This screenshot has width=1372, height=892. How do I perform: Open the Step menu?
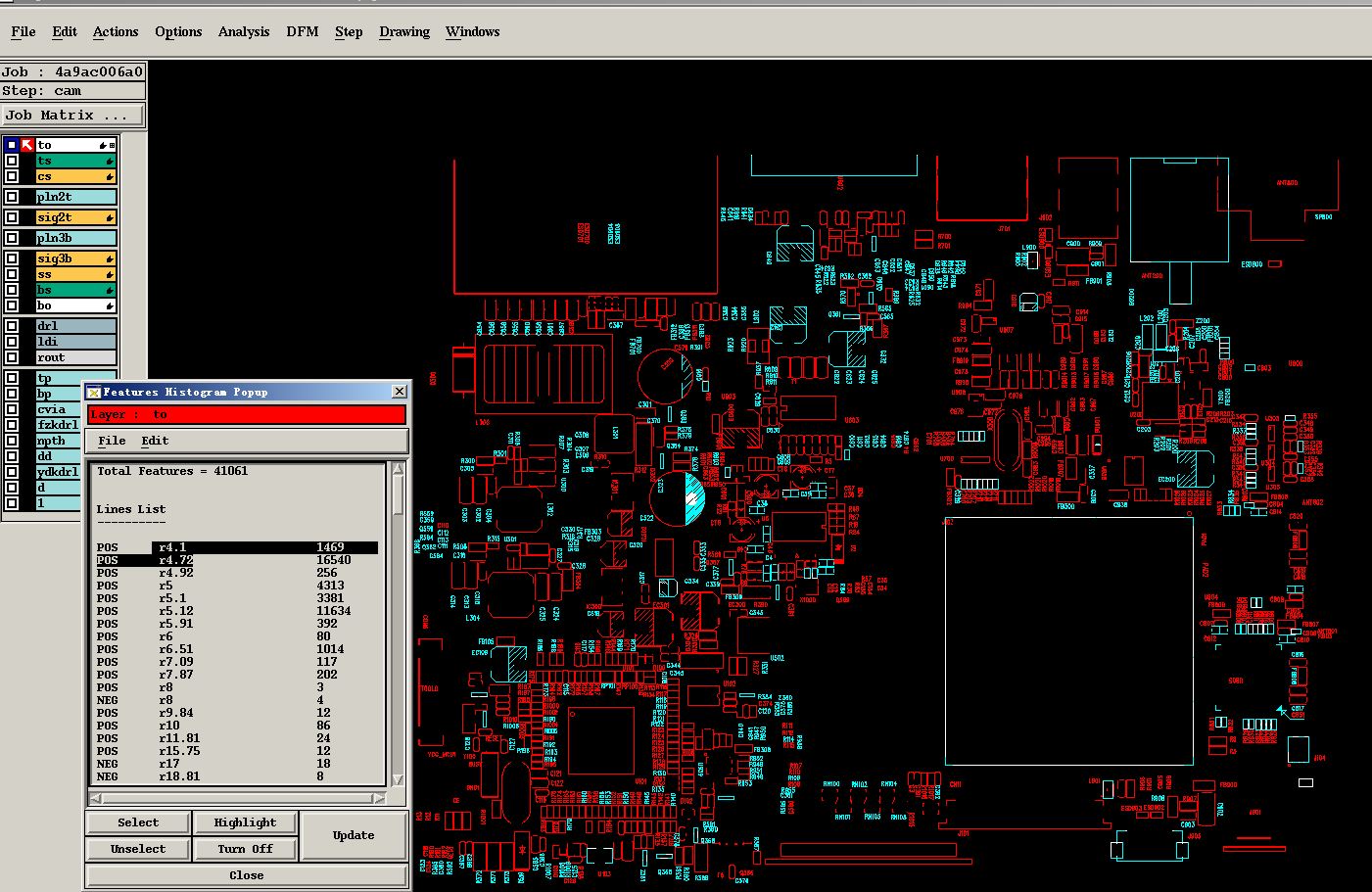(349, 31)
